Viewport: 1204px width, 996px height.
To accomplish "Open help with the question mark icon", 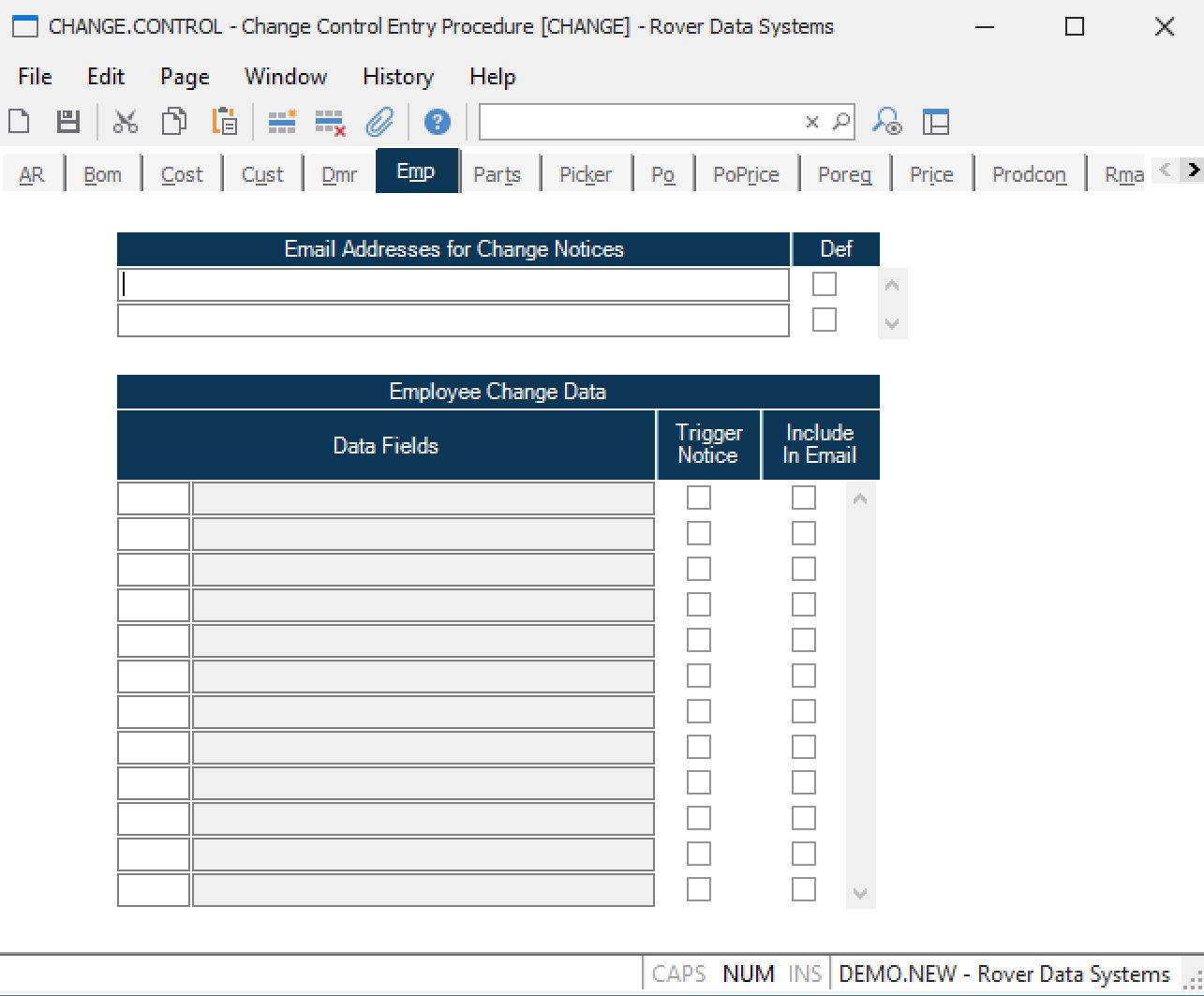I will coord(437,122).
